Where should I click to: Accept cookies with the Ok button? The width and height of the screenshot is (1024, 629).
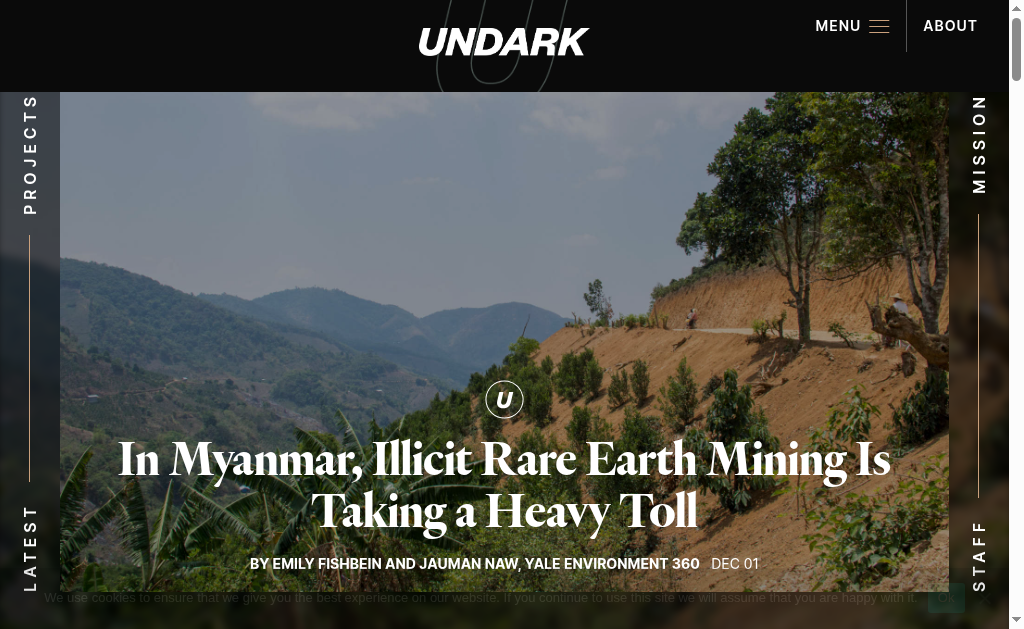[946, 598]
